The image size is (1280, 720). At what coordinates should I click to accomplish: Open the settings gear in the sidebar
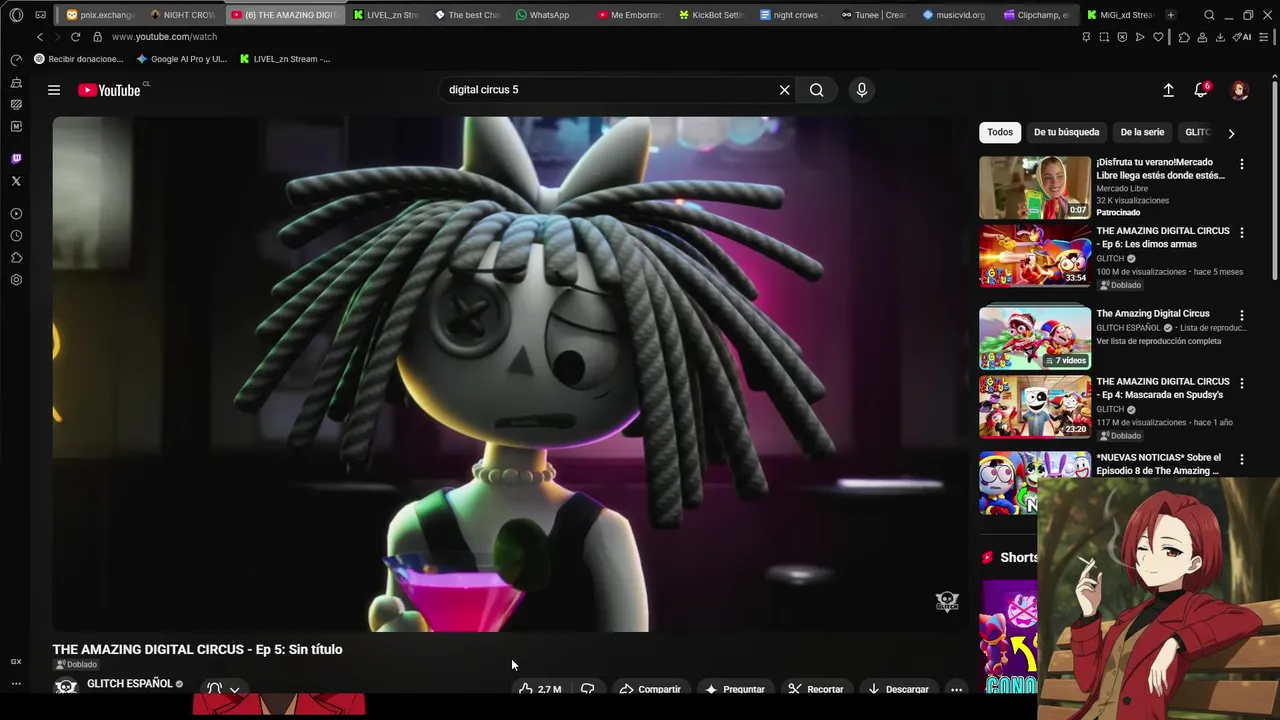pos(16,280)
